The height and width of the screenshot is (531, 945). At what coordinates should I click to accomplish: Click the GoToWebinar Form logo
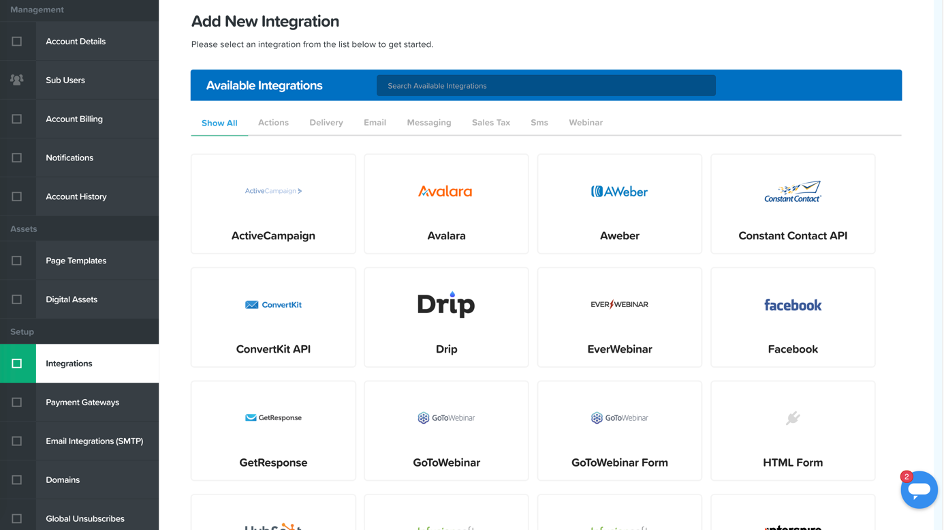click(620, 418)
